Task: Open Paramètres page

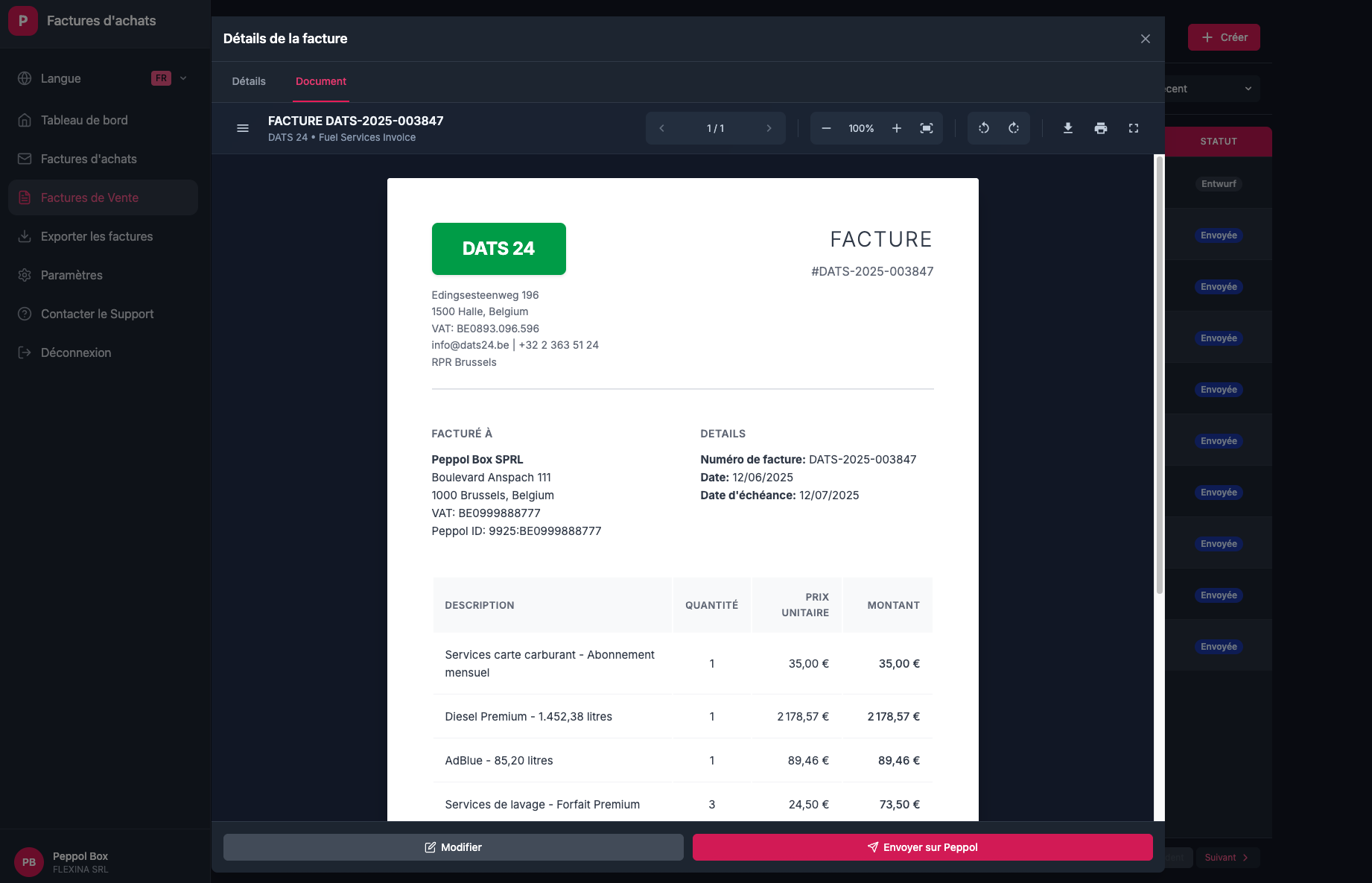Action: (103, 275)
